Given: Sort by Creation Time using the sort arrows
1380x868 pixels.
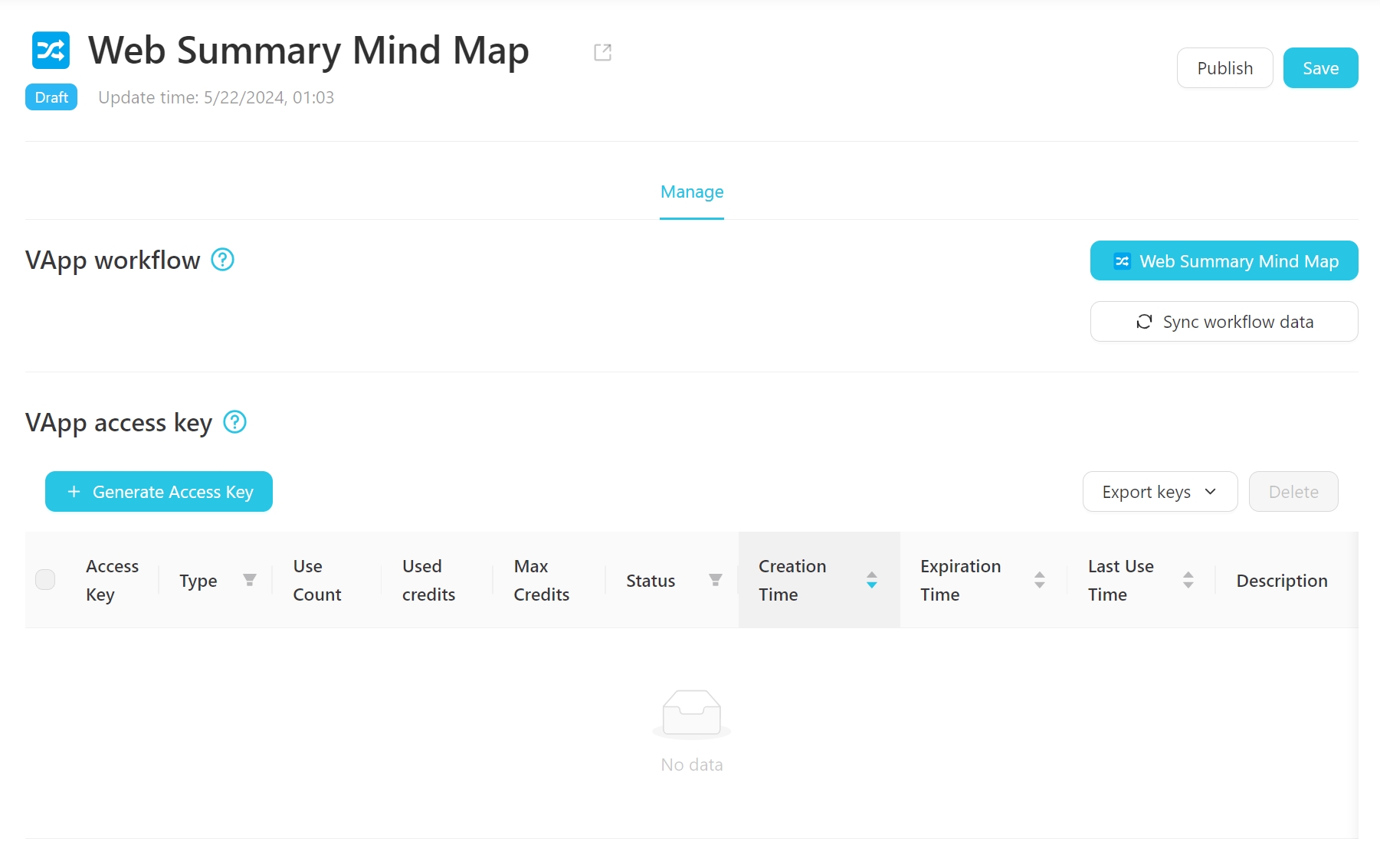Looking at the screenshot, I should click(871, 580).
